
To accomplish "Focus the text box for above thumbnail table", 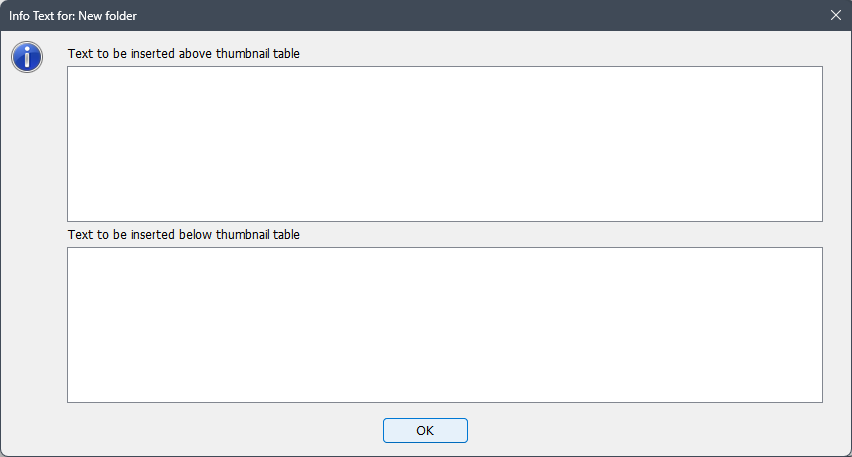I will pyautogui.click(x=444, y=144).
